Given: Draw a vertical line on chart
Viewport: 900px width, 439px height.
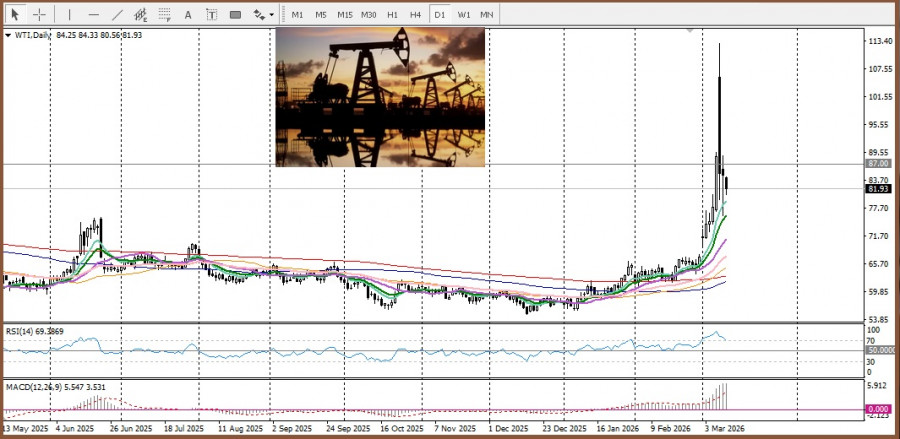Looking at the screenshot, I should [69, 15].
